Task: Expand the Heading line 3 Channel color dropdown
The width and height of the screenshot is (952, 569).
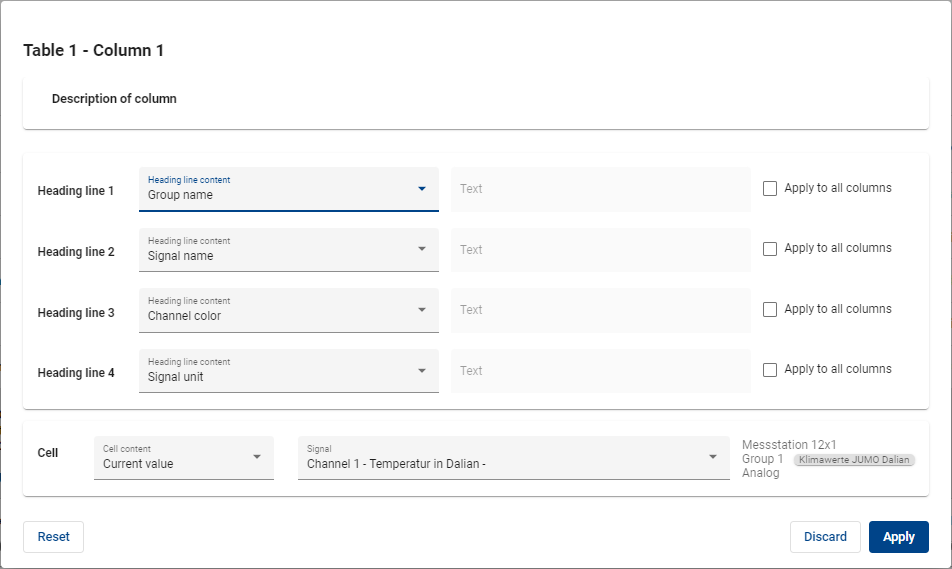Action: 288,310
